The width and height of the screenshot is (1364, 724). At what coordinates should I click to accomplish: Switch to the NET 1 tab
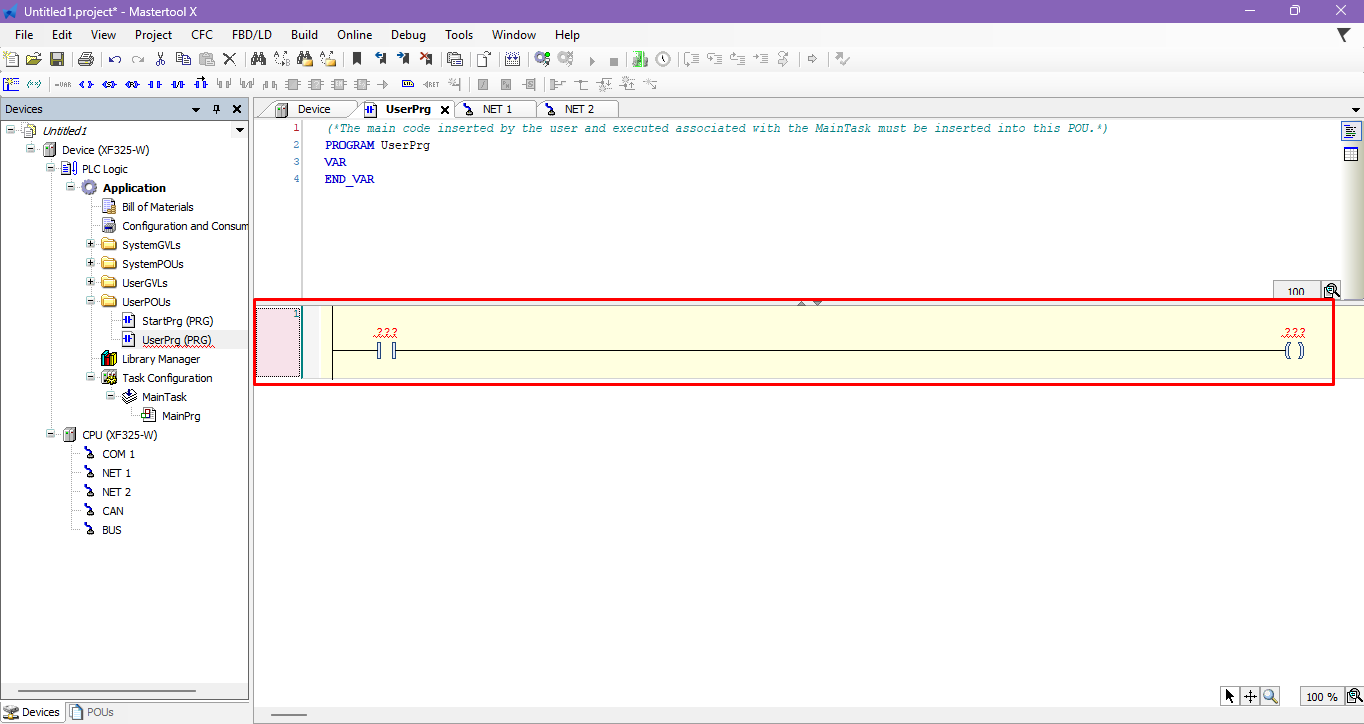coord(497,109)
